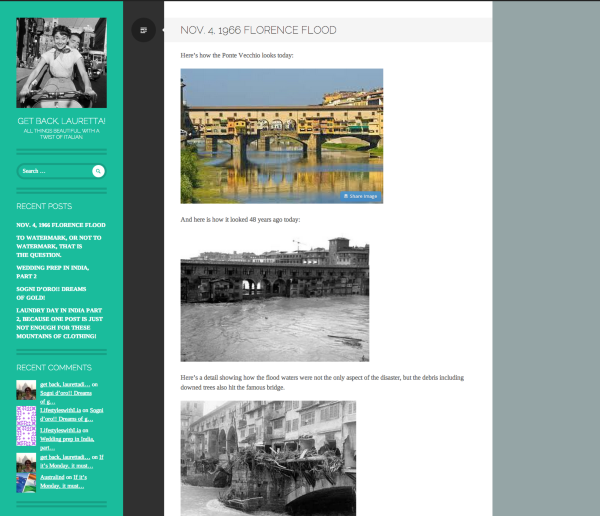Click get back, lauretadi… author on Monday comment
The height and width of the screenshot is (516, 600).
coord(65,457)
